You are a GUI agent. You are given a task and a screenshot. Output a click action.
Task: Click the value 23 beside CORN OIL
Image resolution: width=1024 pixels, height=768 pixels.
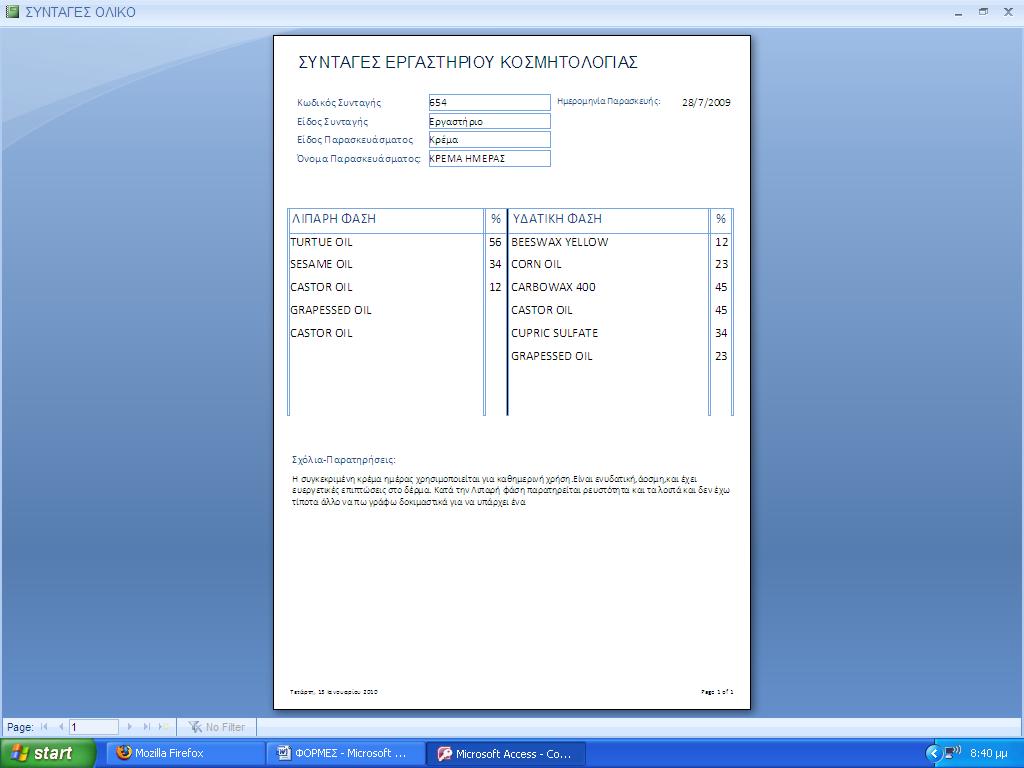721,264
